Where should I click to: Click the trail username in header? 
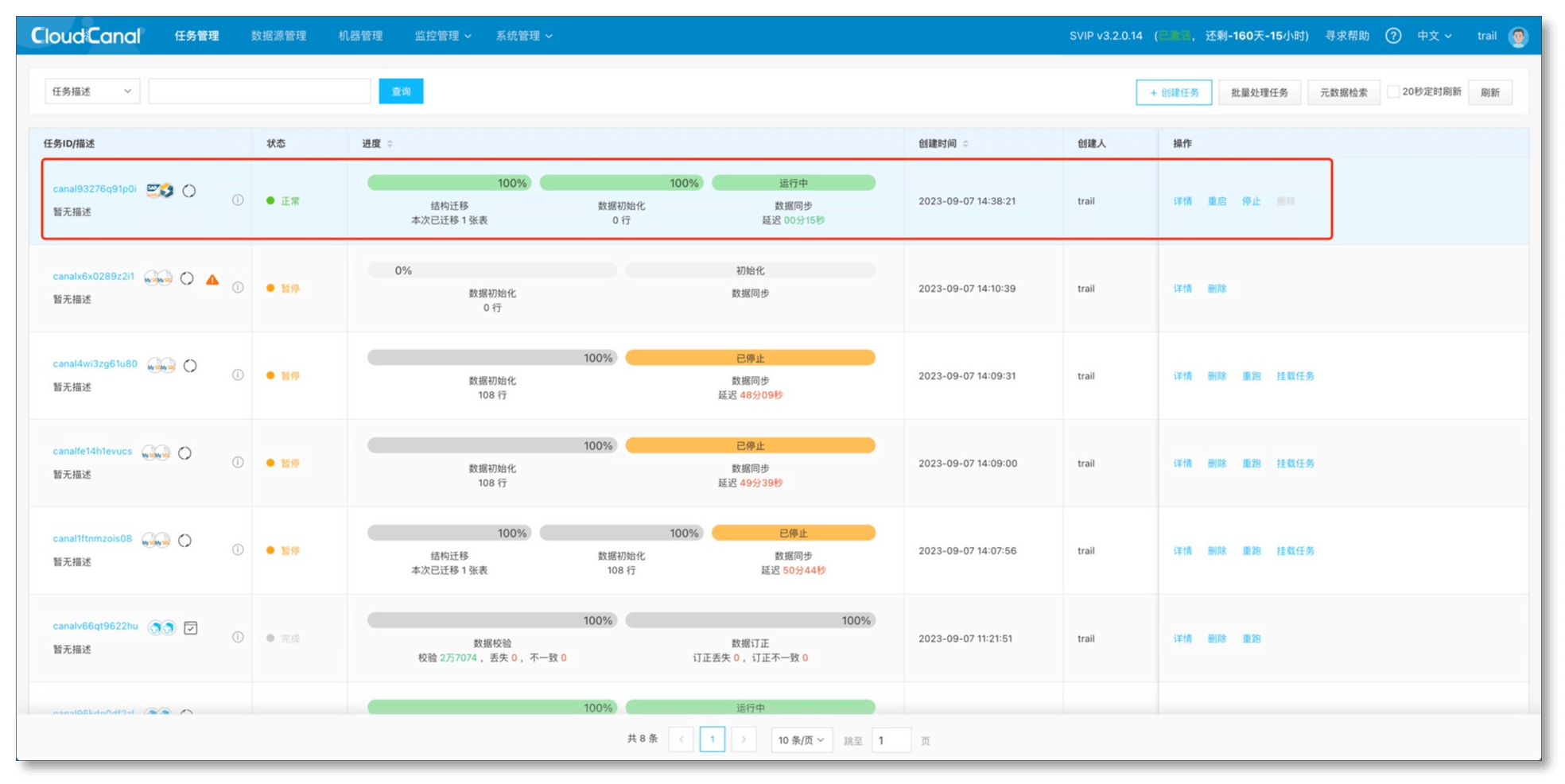click(1487, 36)
